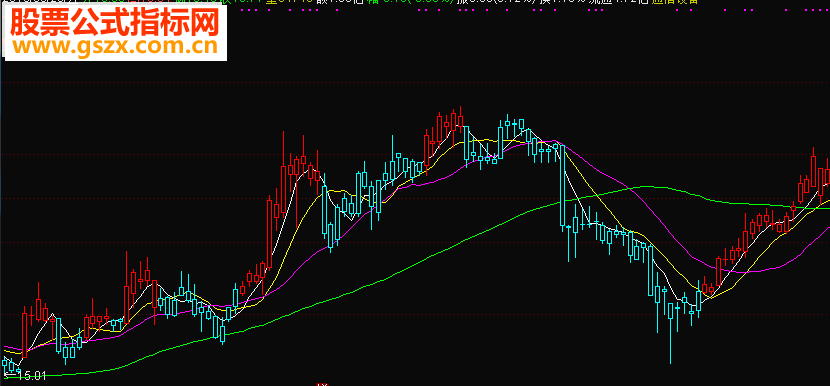Click the 15.01 lowest price label
The width and height of the screenshot is (830, 386).
(x=31, y=376)
